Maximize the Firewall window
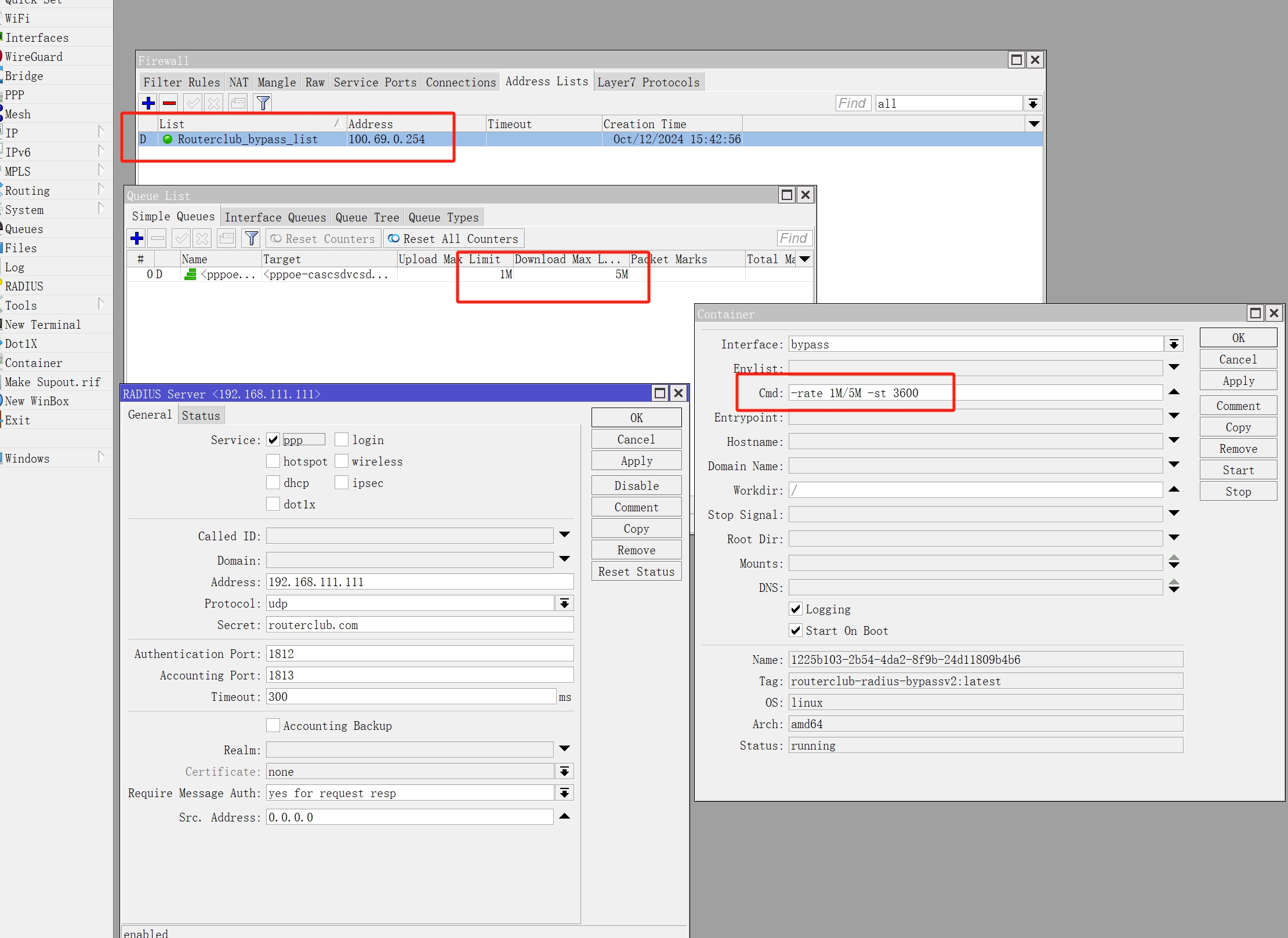1288x938 pixels. [x=1017, y=60]
